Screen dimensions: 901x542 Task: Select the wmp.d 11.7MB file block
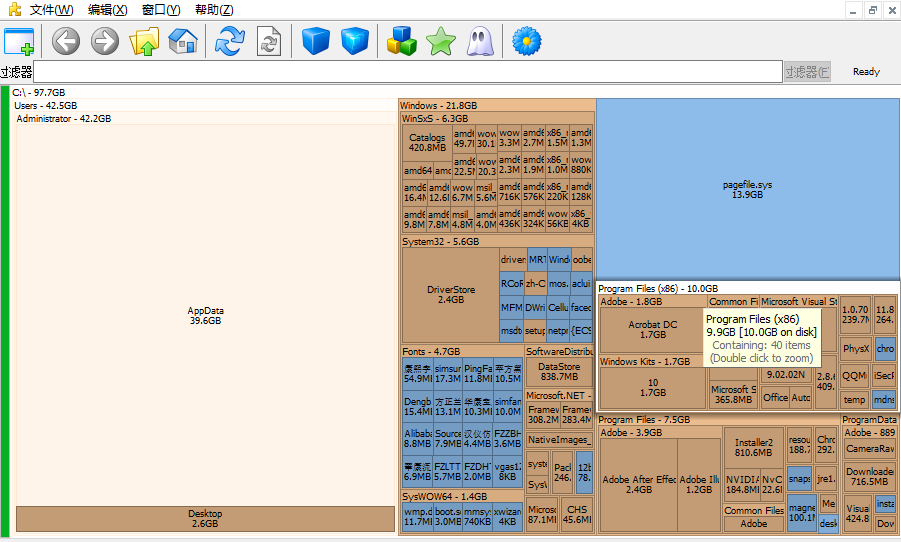418,516
